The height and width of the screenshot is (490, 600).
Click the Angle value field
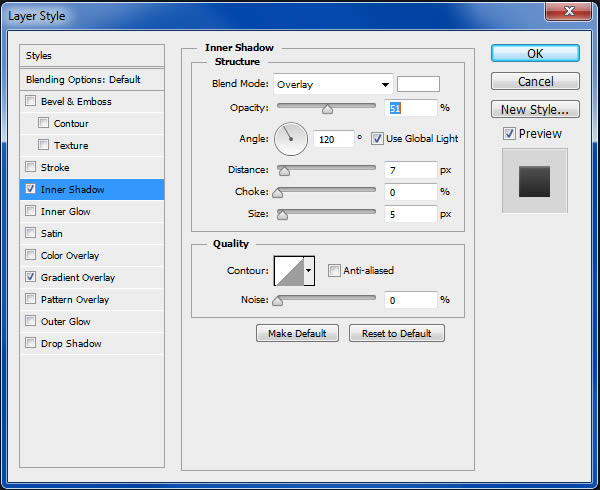click(334, 139)
